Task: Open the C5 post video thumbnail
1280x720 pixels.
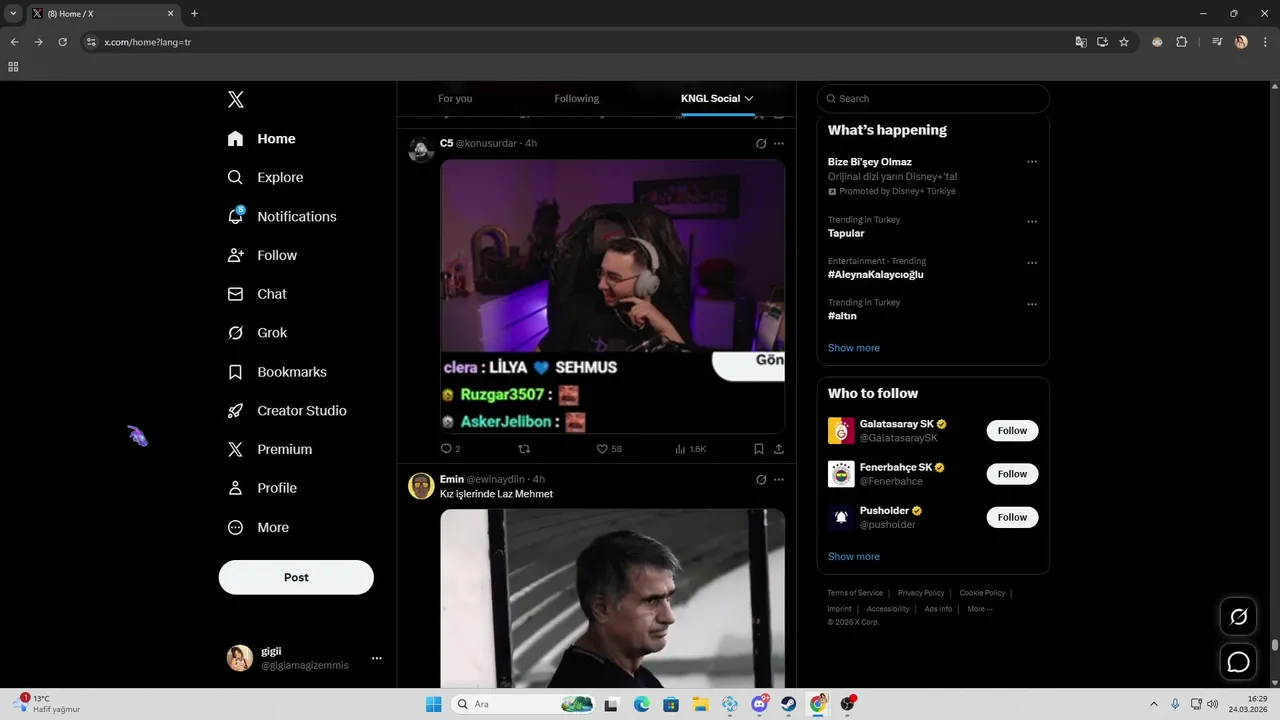Action: [612, 296]
